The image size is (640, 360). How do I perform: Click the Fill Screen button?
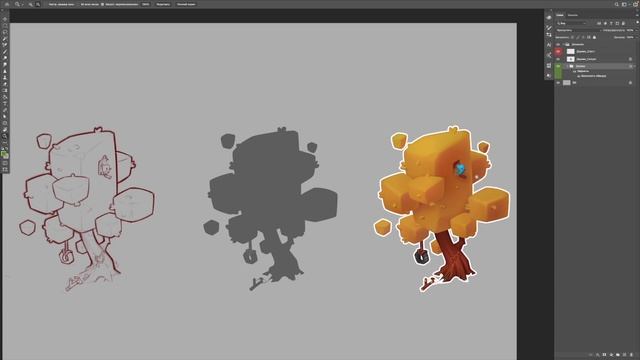[x=186, y=4]
